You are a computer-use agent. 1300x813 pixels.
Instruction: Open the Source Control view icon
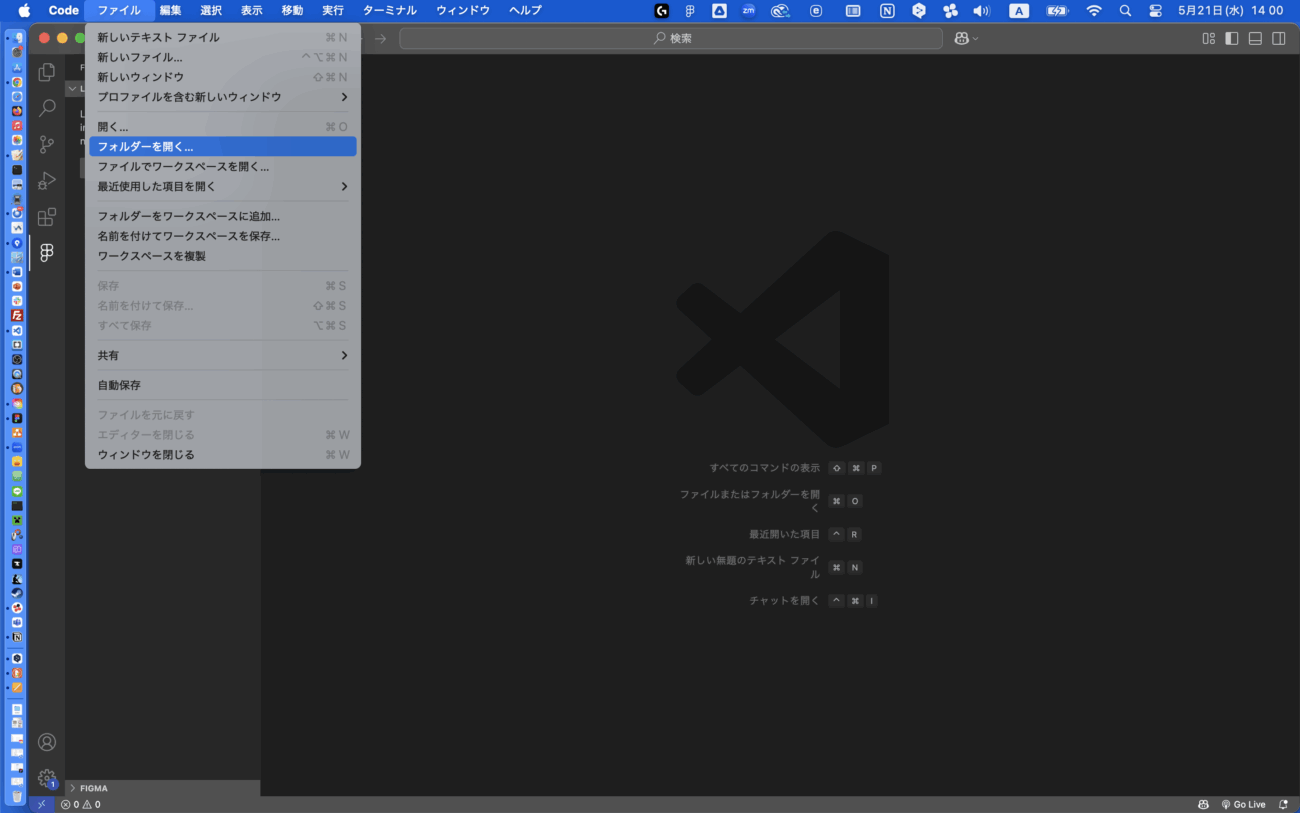pos(46,145)
